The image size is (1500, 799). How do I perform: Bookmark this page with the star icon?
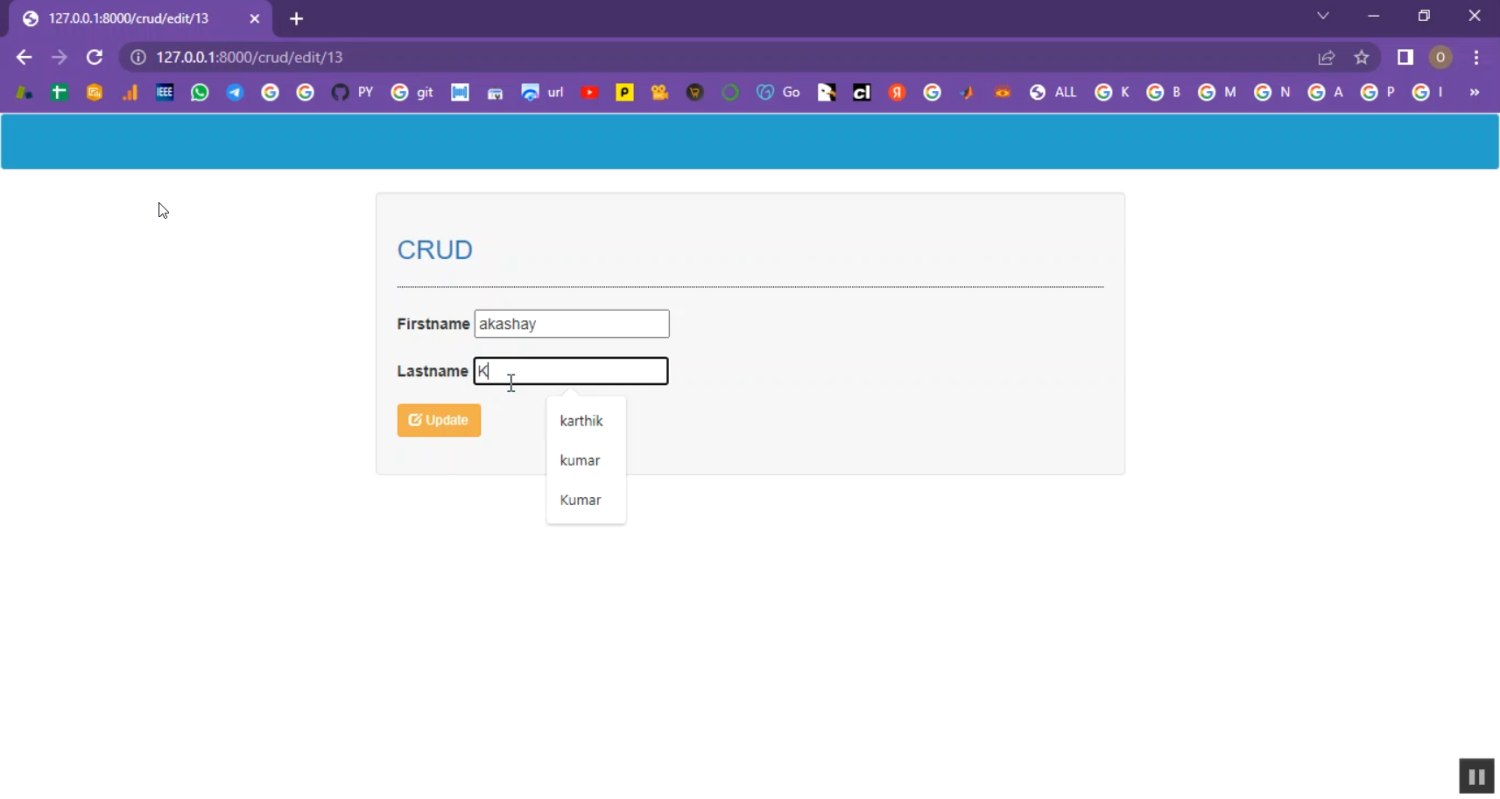[1361, 57]
